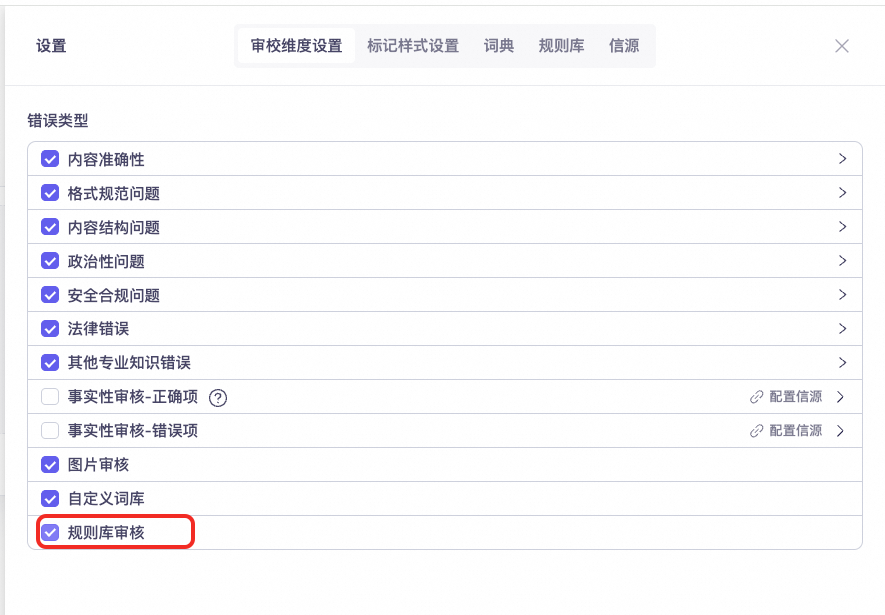Click the link icon in 事实性审核-错误项 row

tap(757, 431)
